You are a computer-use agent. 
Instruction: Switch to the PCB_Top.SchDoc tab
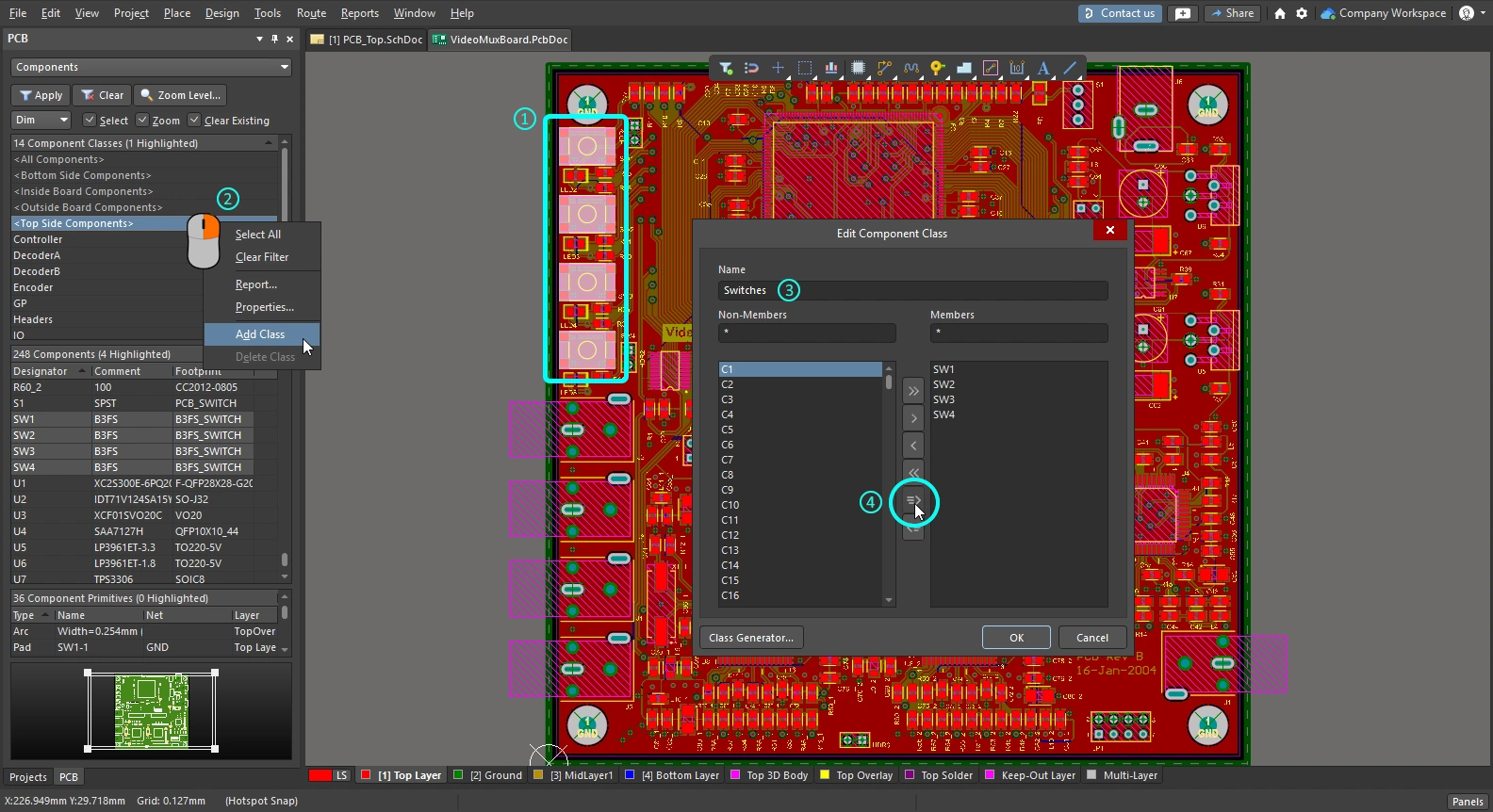click(x=367, y=40)
